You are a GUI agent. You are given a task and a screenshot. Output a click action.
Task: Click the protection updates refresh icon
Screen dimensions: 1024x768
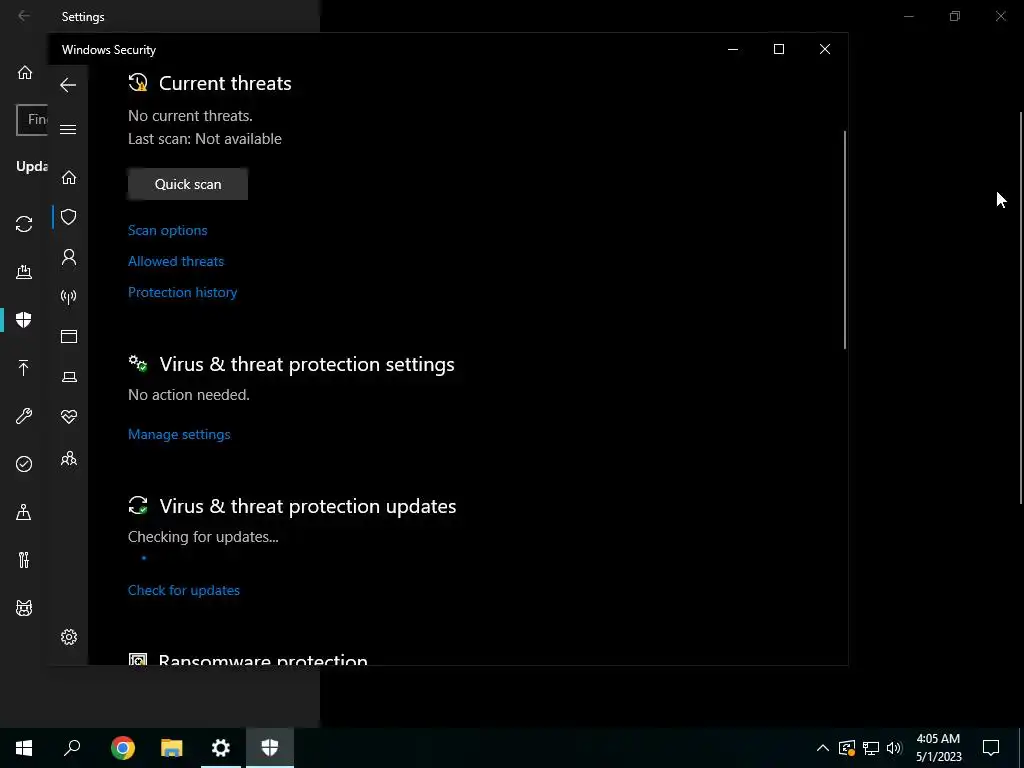coord(138,505)
